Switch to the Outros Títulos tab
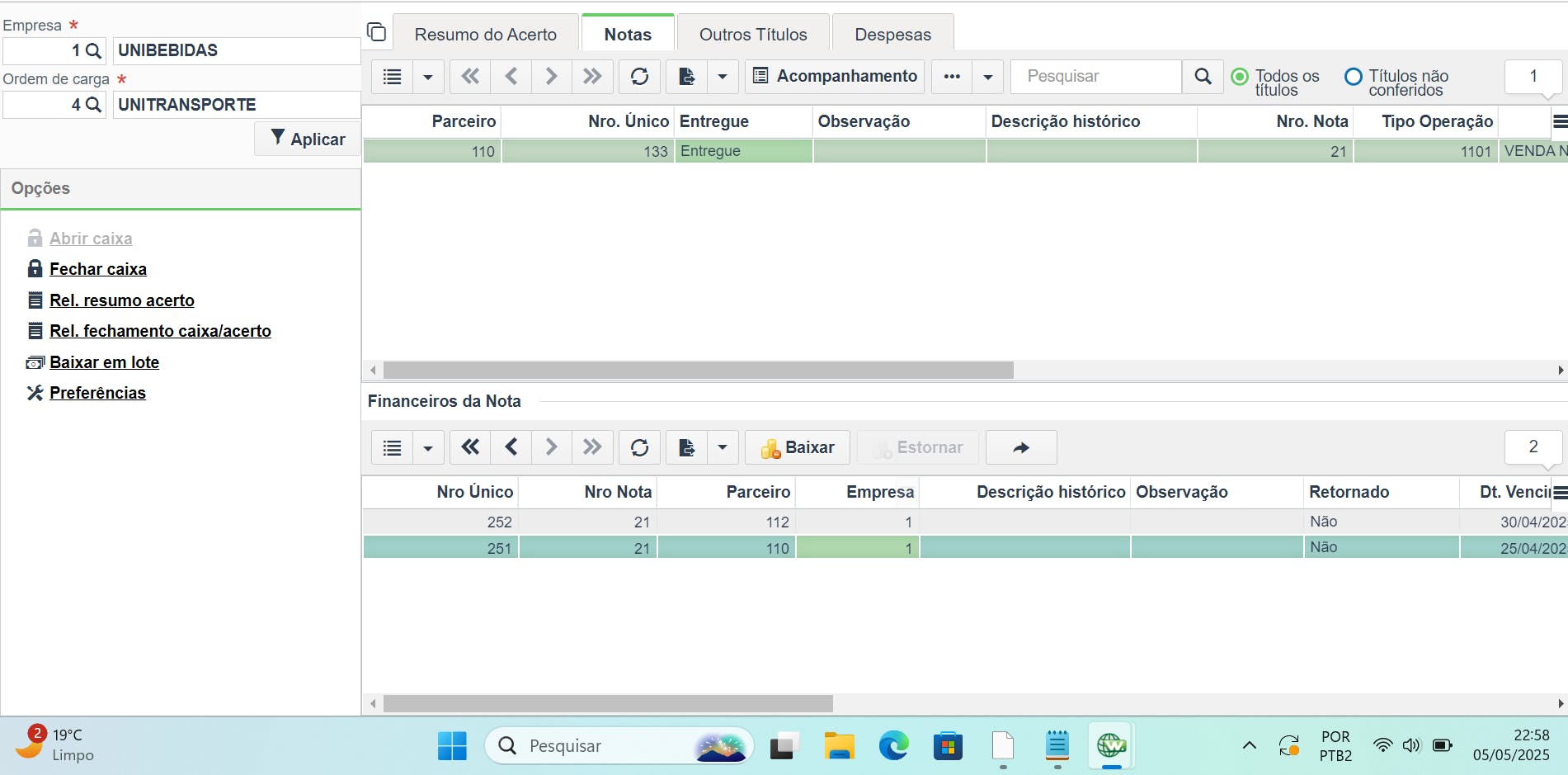This screenshot has height=775, width=1568. (753, 35)
